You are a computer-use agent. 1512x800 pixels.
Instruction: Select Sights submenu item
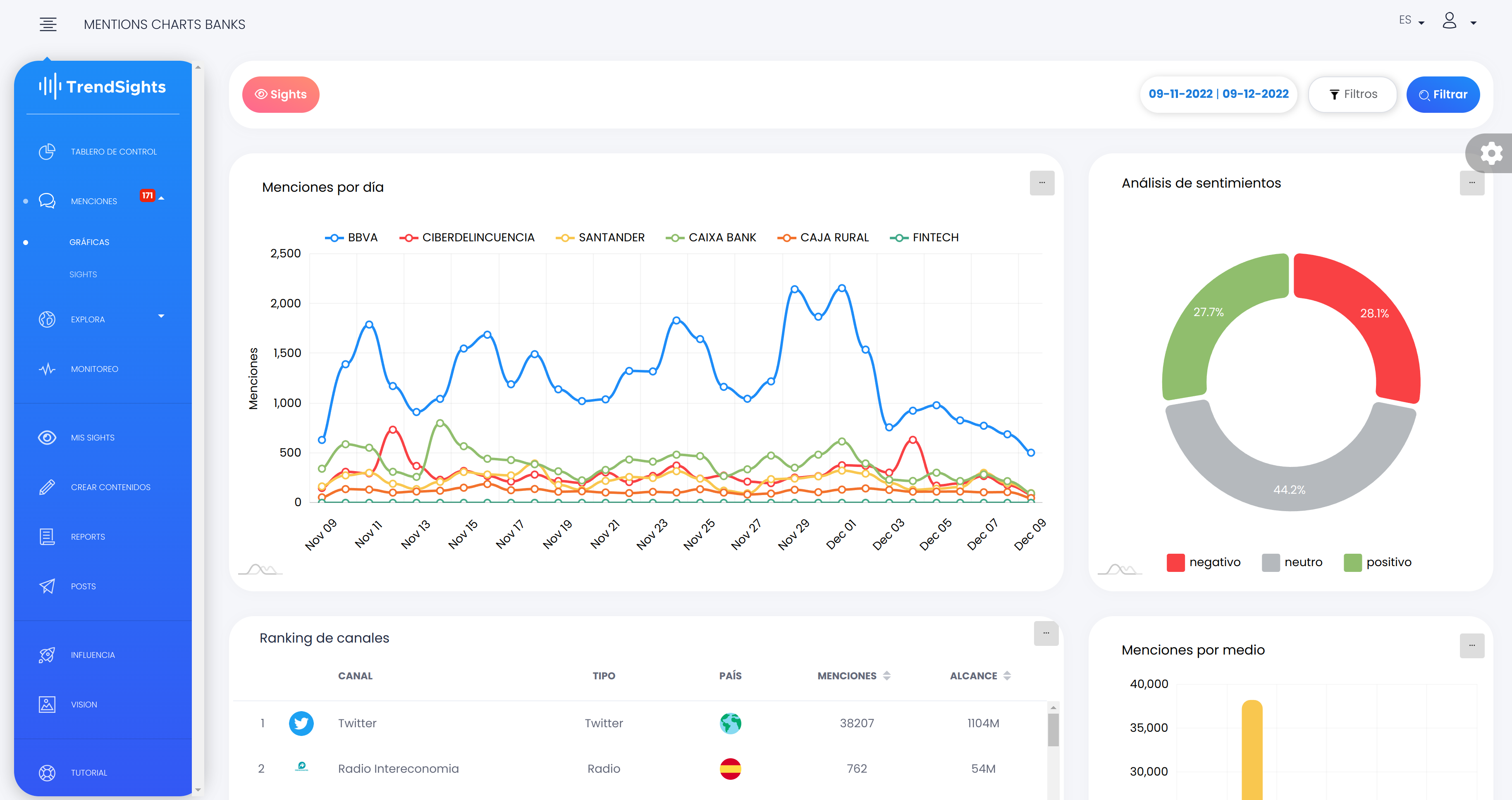pyautogui.click(x=84, y=274)
